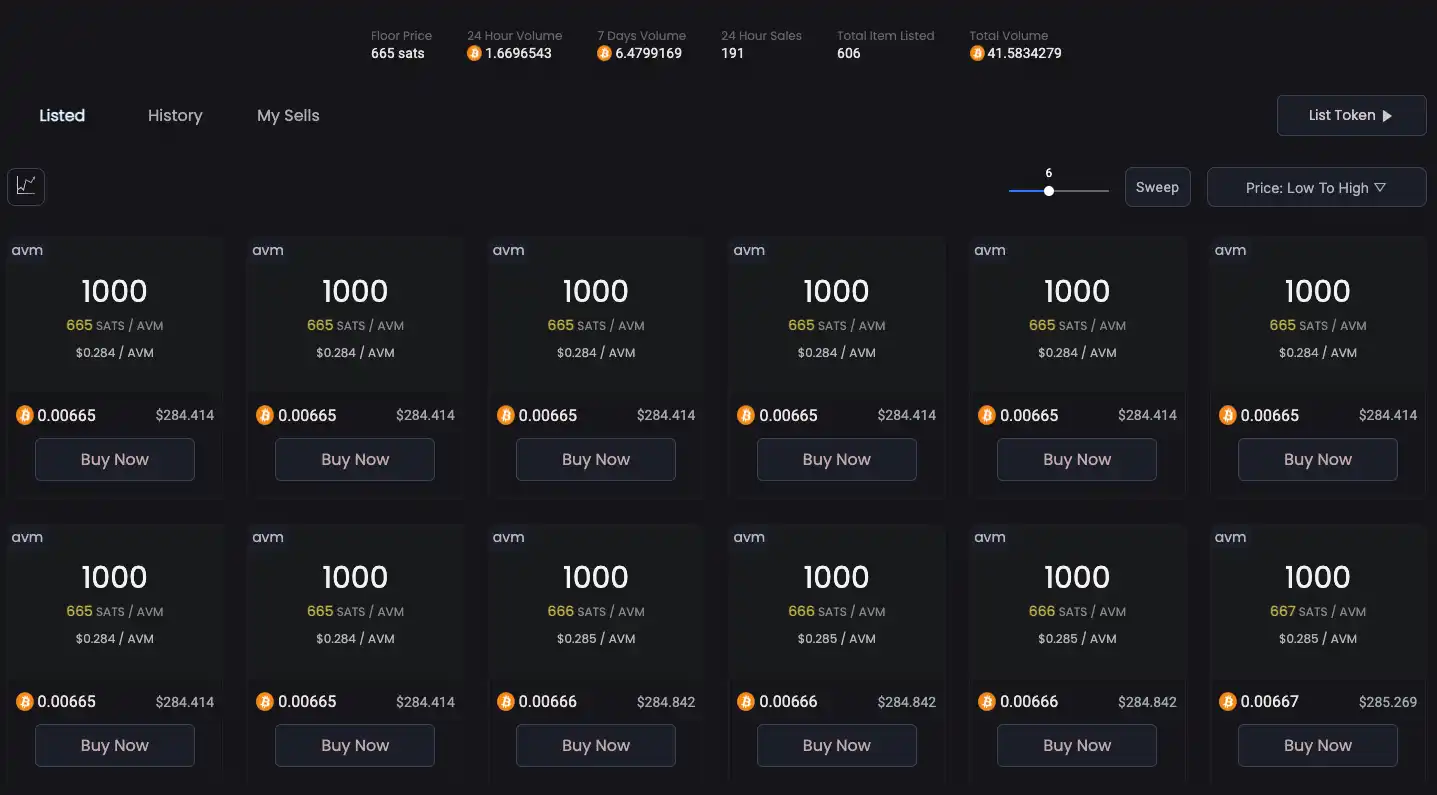Open the My Sells tab
Image resolution: width=1437 pixels, height=795 pixels.
coord(288,116)
